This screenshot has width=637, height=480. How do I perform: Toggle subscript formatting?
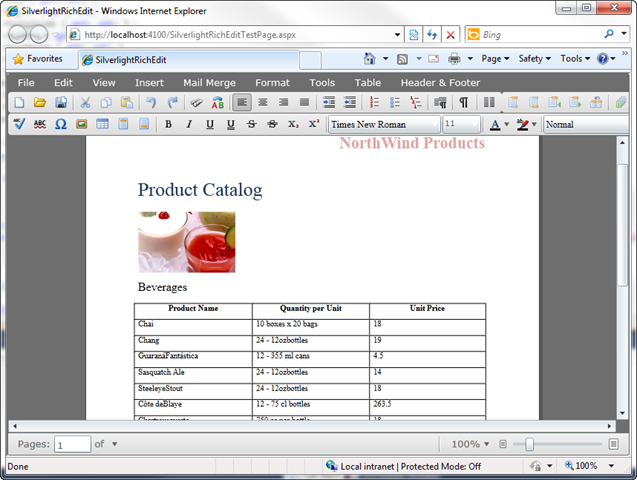[x=293, y=124]
